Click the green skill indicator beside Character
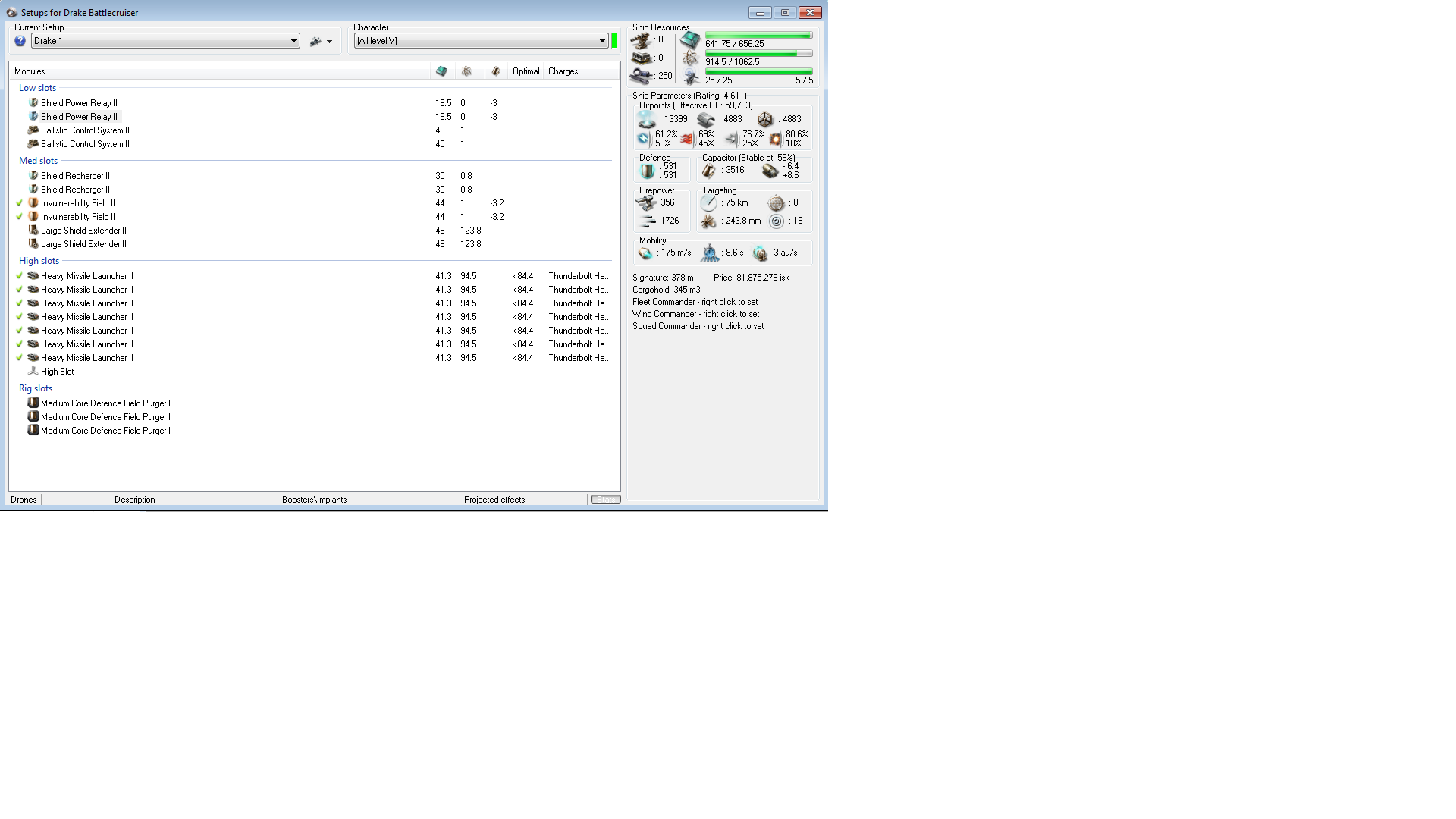1456x819 pixels. pyautogui.click(x=614, y=41)
